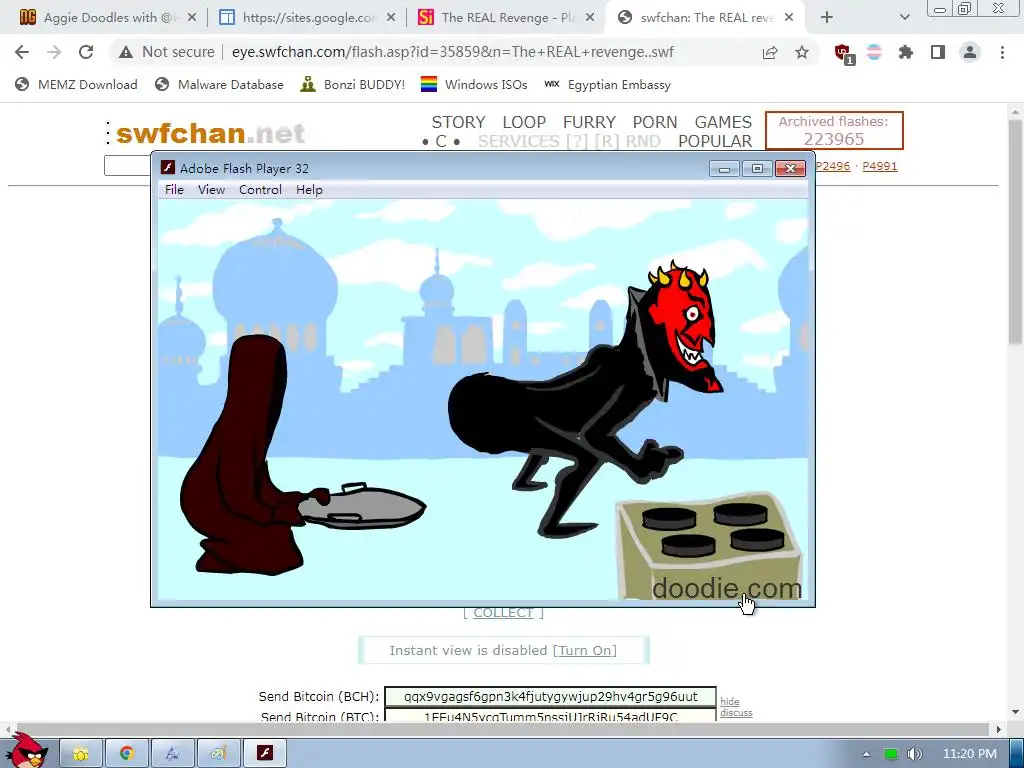Reload the swfchan page
The image size is (1024, 768).
point(86,52)
